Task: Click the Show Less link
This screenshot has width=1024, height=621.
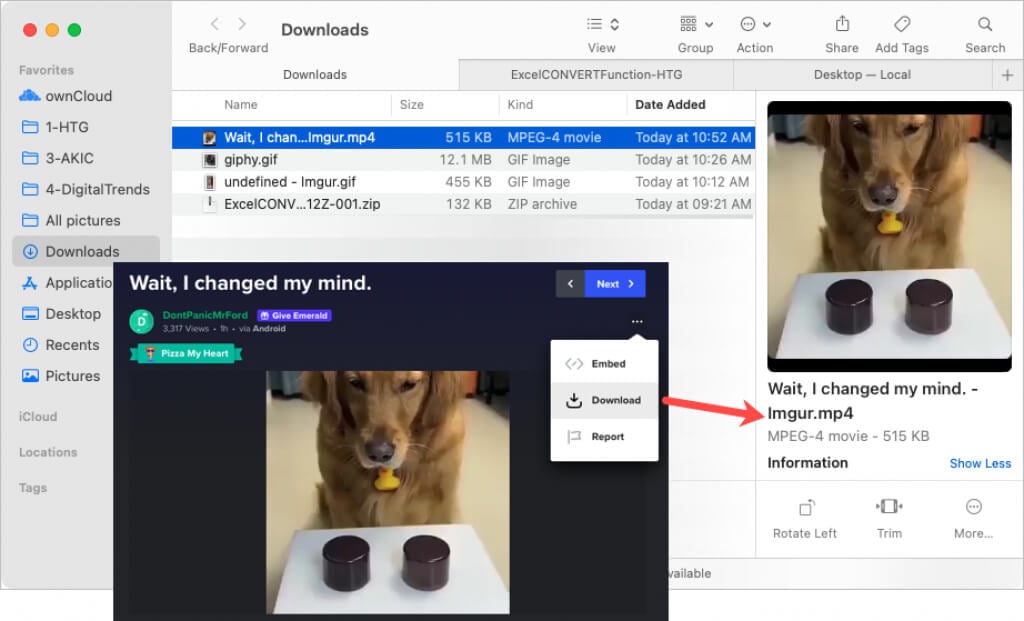Action: (979, 463)
